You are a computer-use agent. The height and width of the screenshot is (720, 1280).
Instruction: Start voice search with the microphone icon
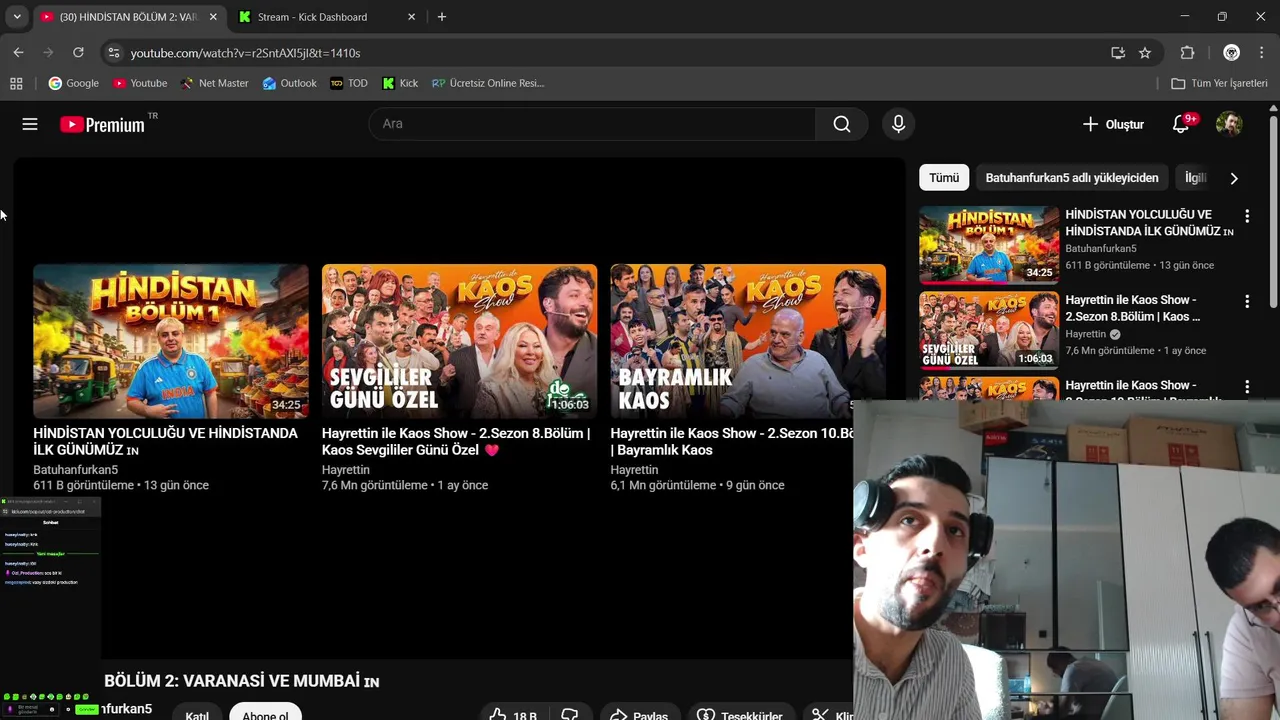[x=898, y=124]
